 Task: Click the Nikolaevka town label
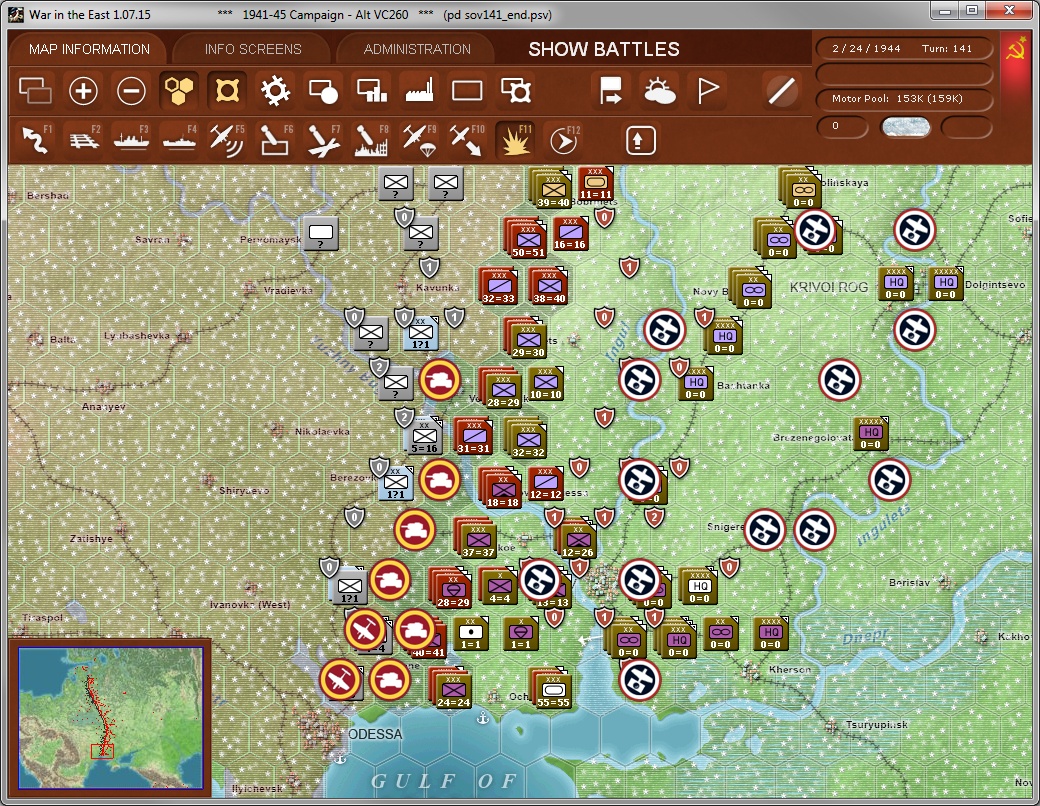pos(322,431)
